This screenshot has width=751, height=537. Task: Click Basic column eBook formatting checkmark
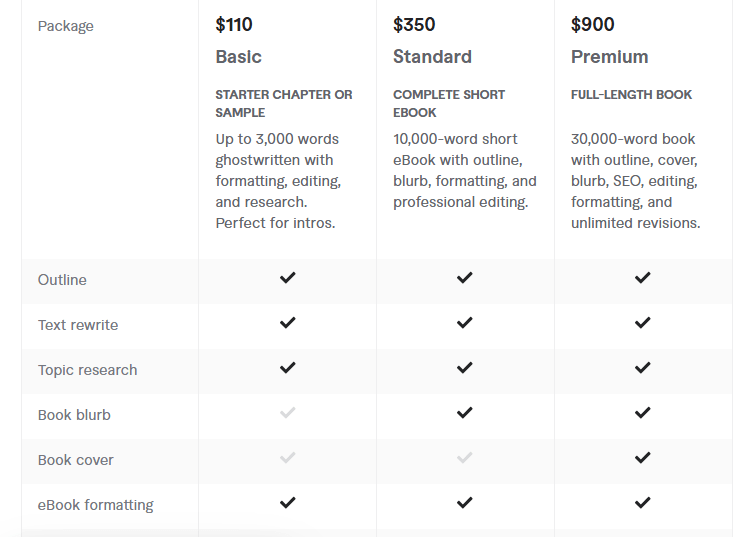(x=288, y=503)
